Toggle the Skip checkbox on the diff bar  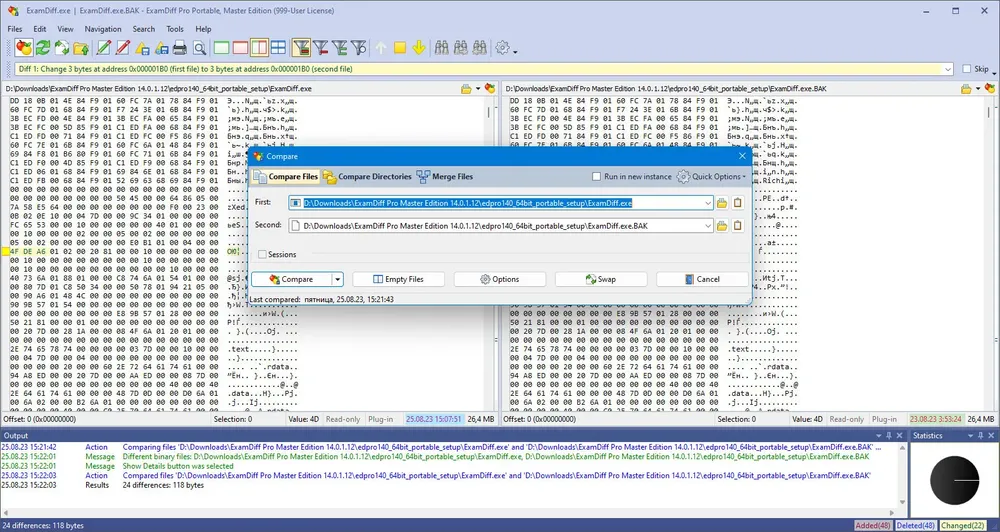[967, 69]
